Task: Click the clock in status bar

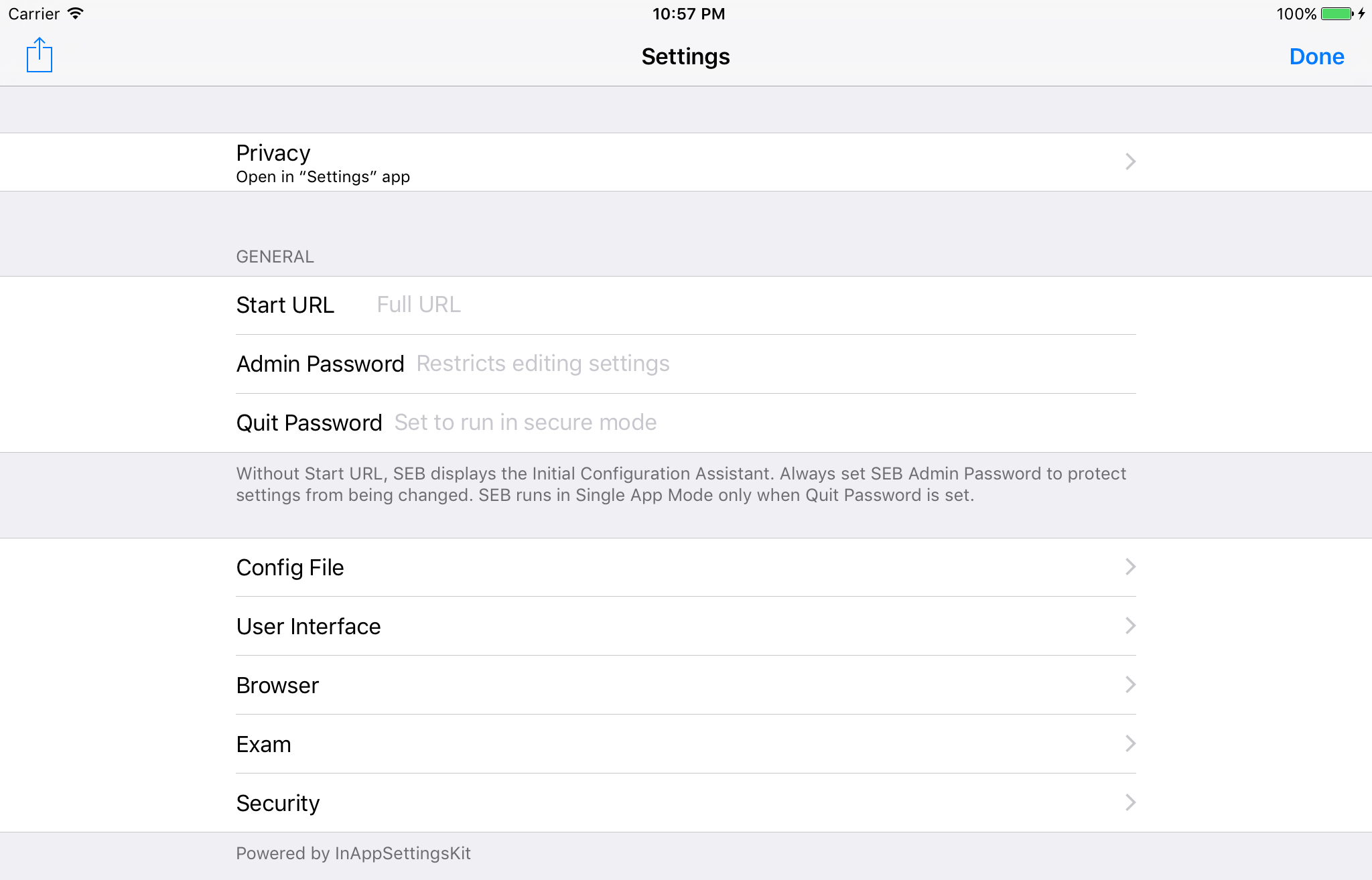Action: 689,13
